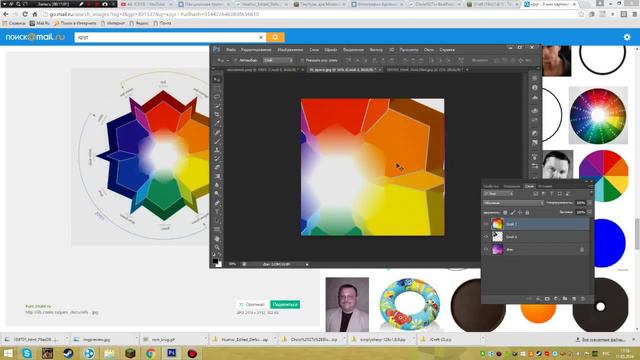The width and height of the screenshot is (640, 360).
Task: Clear the search query with the X
Action: pyautogui.click(x=261, y=37)
